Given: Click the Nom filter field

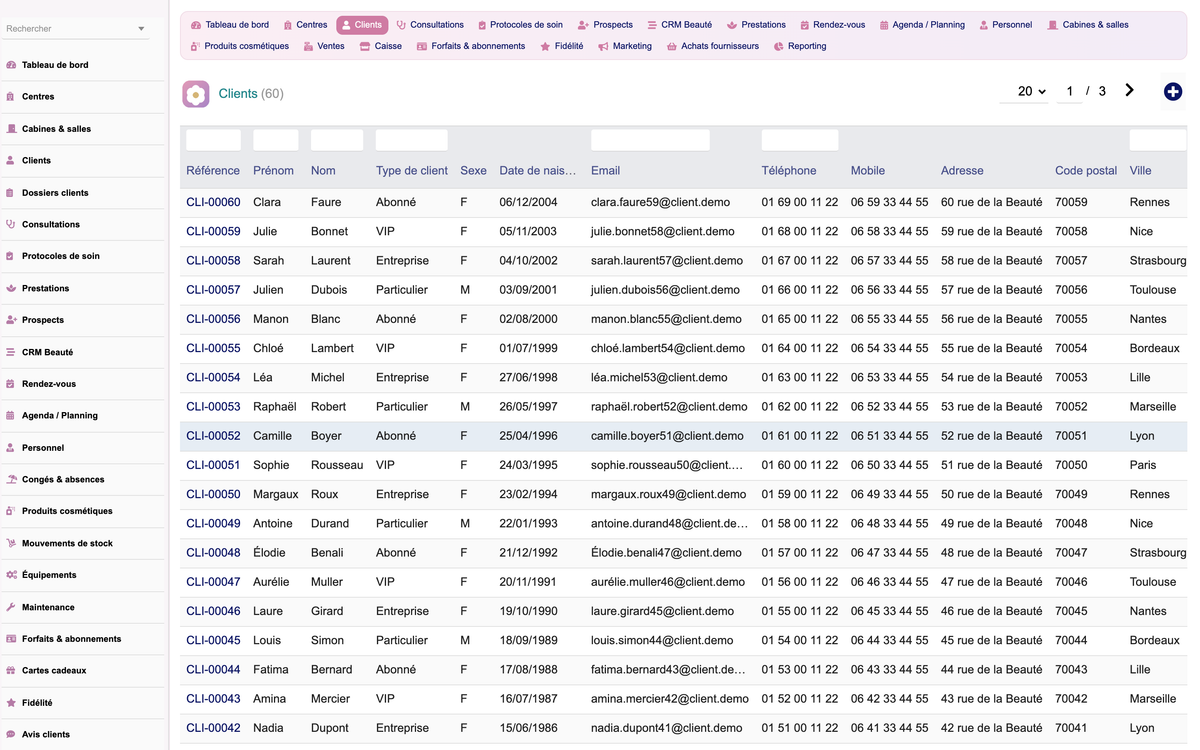Looking at the screenshot, I should 337,140.
